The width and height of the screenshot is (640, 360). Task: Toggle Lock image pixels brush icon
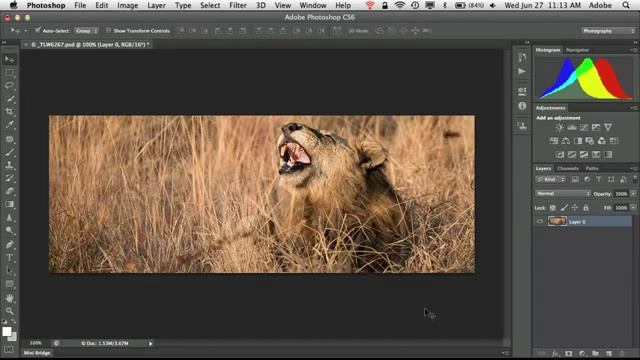564,208
